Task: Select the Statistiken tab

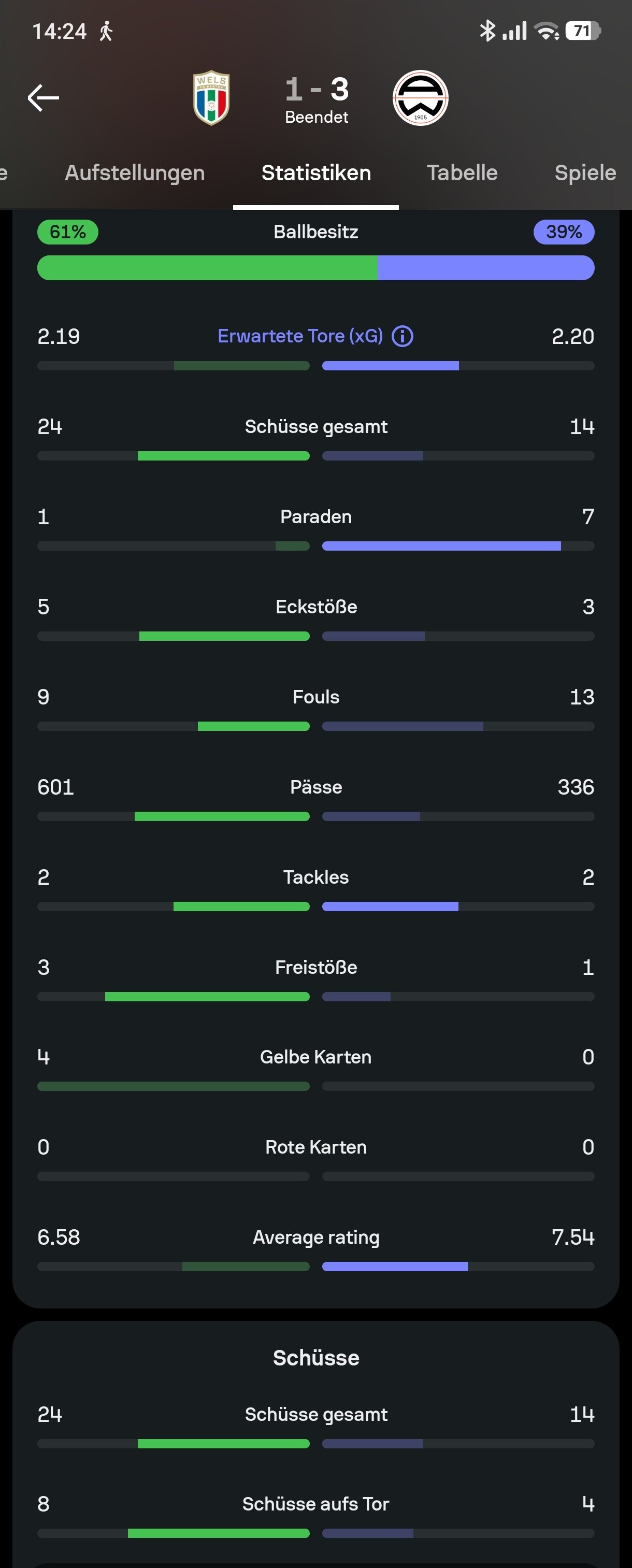Action: point(316,173)
